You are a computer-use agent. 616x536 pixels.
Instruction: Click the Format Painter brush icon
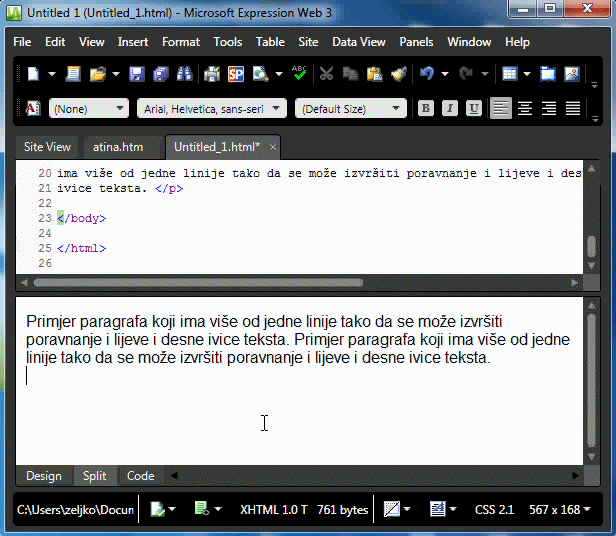point(398,74)
